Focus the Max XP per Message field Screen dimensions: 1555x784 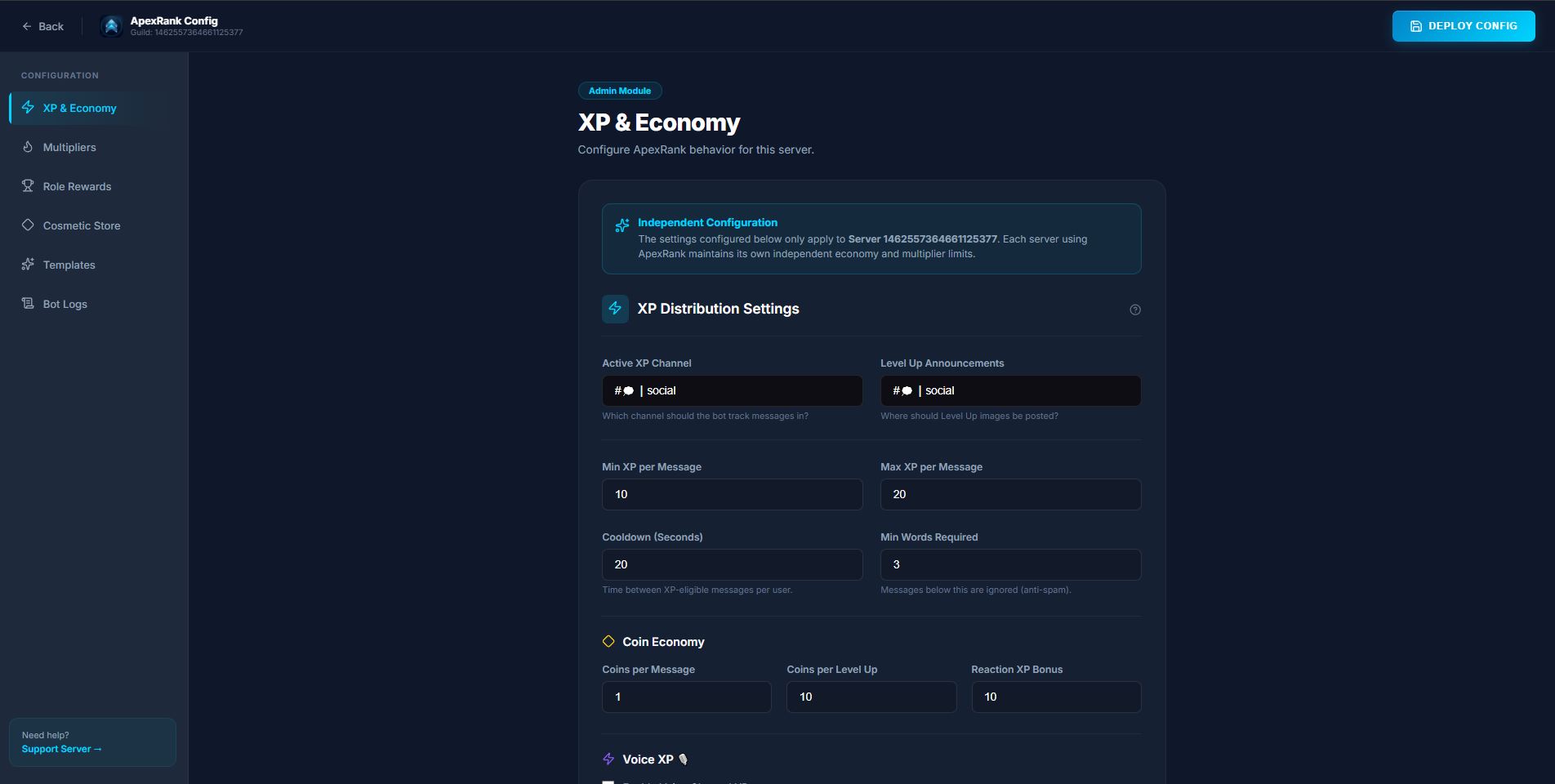coord(1010,494)
